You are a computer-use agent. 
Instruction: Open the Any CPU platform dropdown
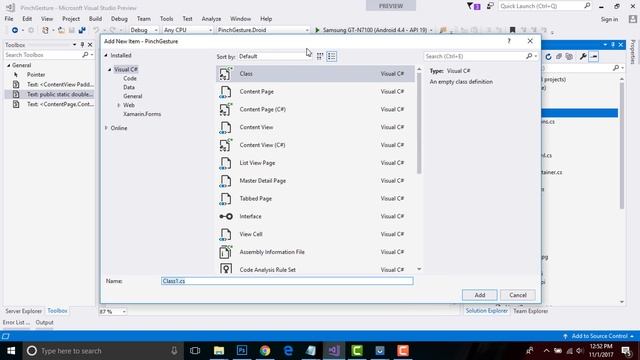[188, 30]
